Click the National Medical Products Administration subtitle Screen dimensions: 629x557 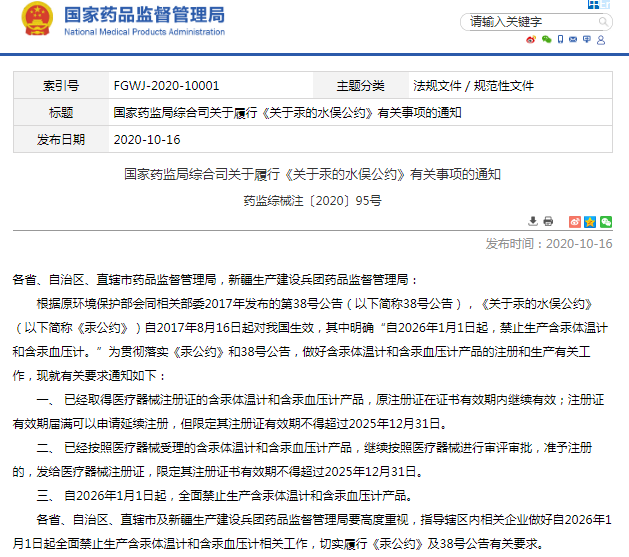pos(144,32)
